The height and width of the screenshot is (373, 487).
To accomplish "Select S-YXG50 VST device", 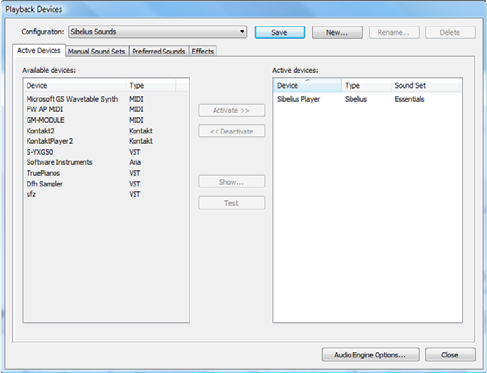I will point(40,152).
